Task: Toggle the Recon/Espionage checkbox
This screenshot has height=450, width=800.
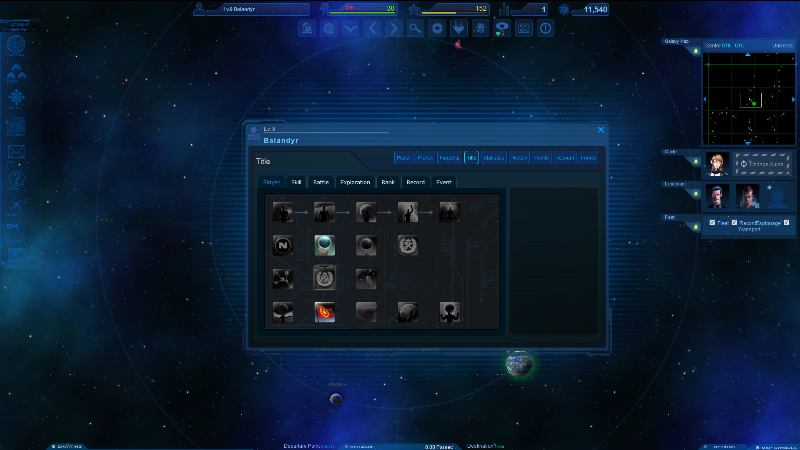Action: [x=735, y=222]
